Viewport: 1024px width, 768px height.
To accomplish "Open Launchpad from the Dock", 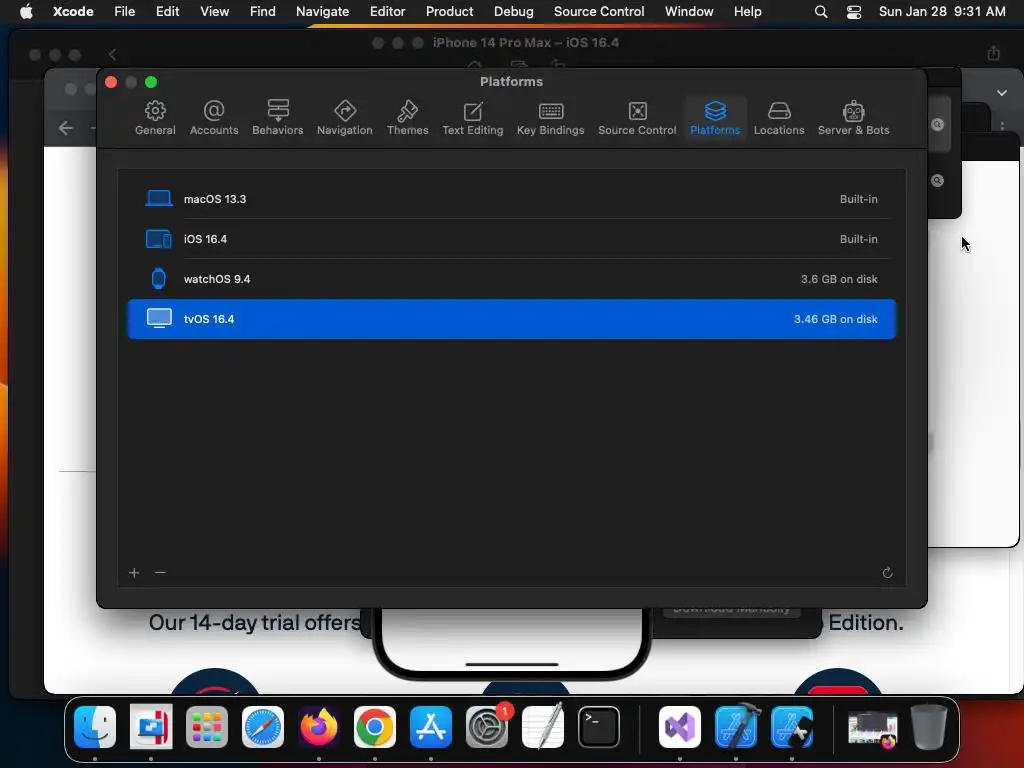I will 207,727.
